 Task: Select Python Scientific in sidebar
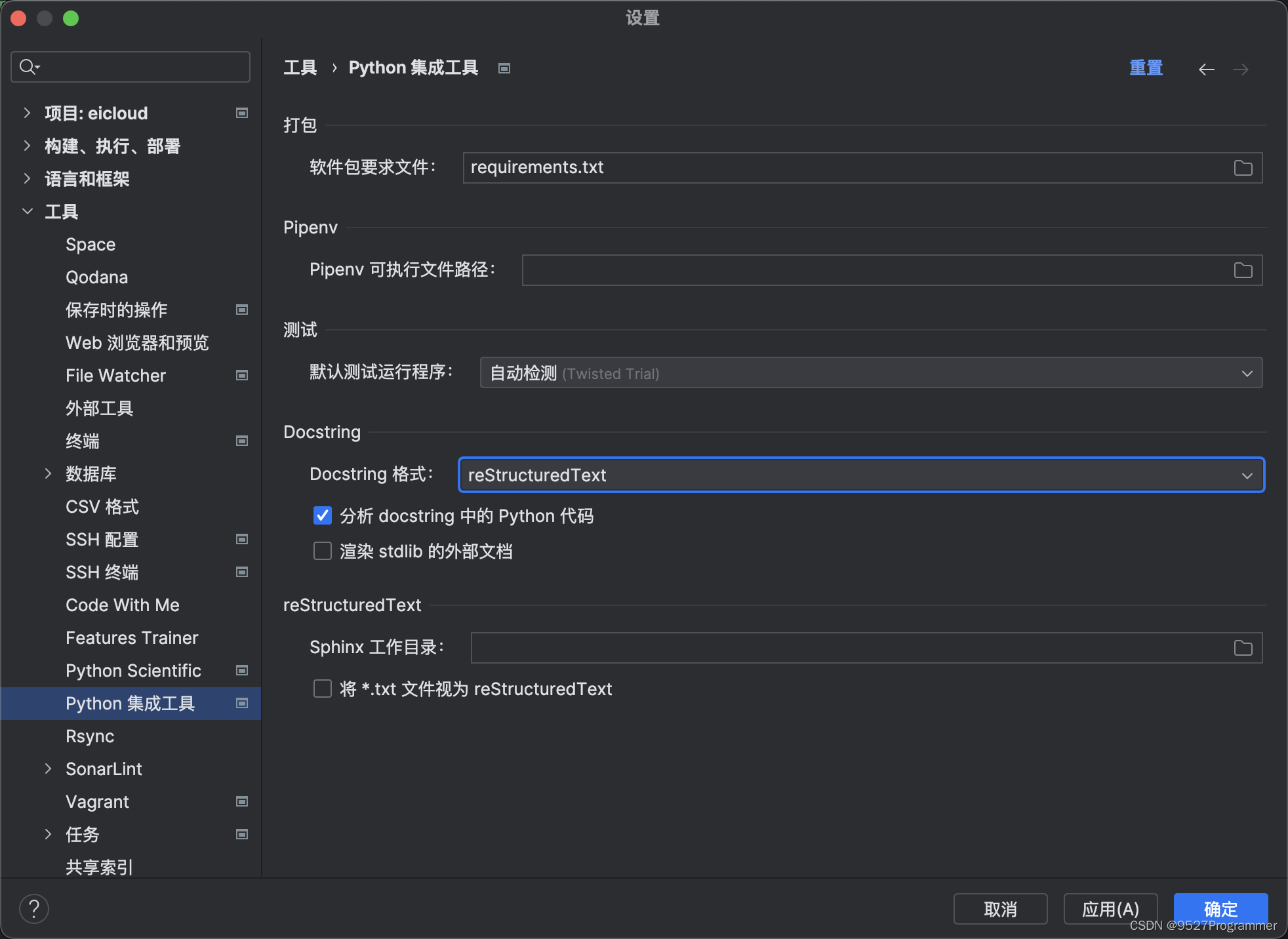click(133, 670)
